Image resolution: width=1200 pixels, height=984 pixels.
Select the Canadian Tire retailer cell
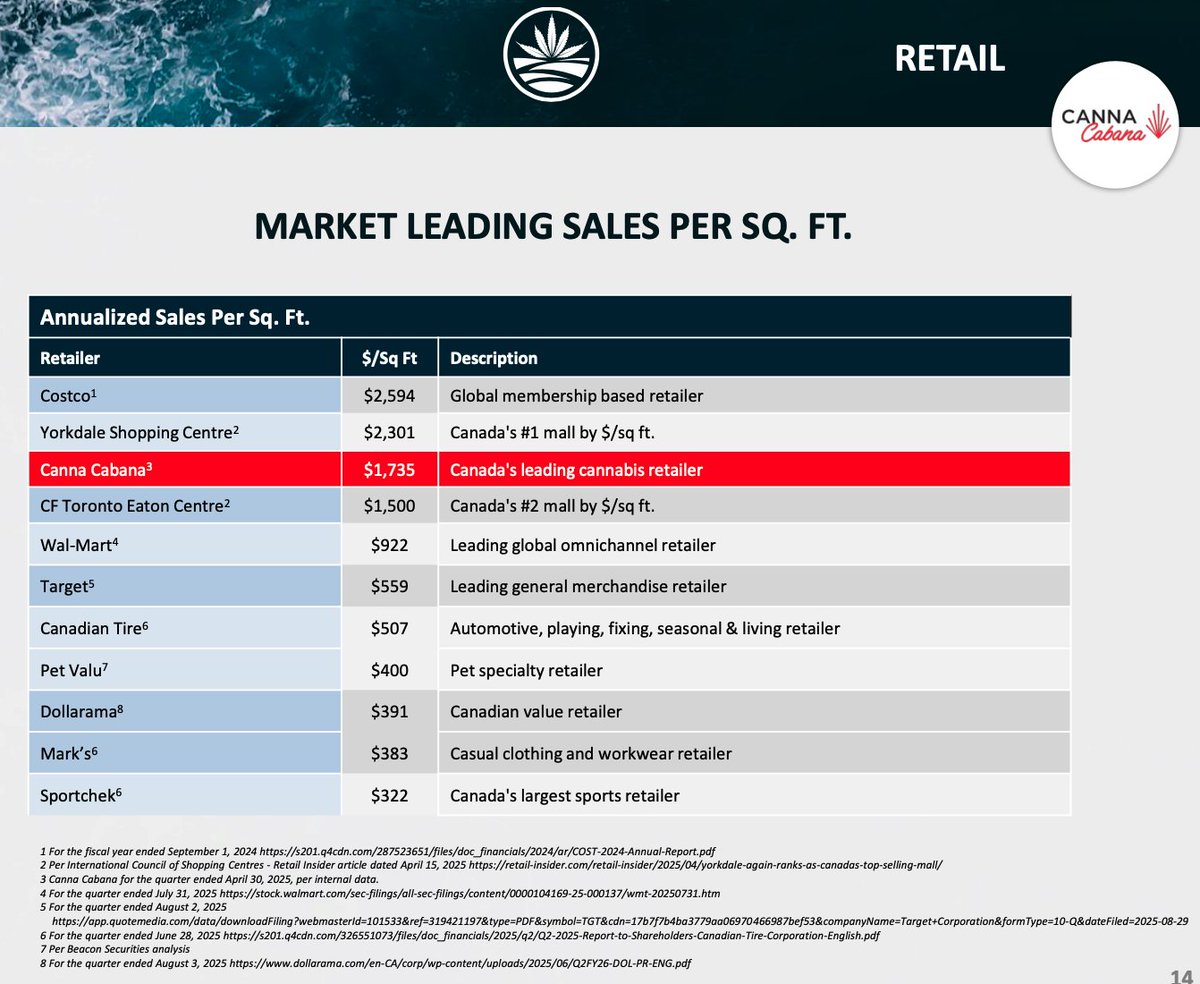point(186,629)
